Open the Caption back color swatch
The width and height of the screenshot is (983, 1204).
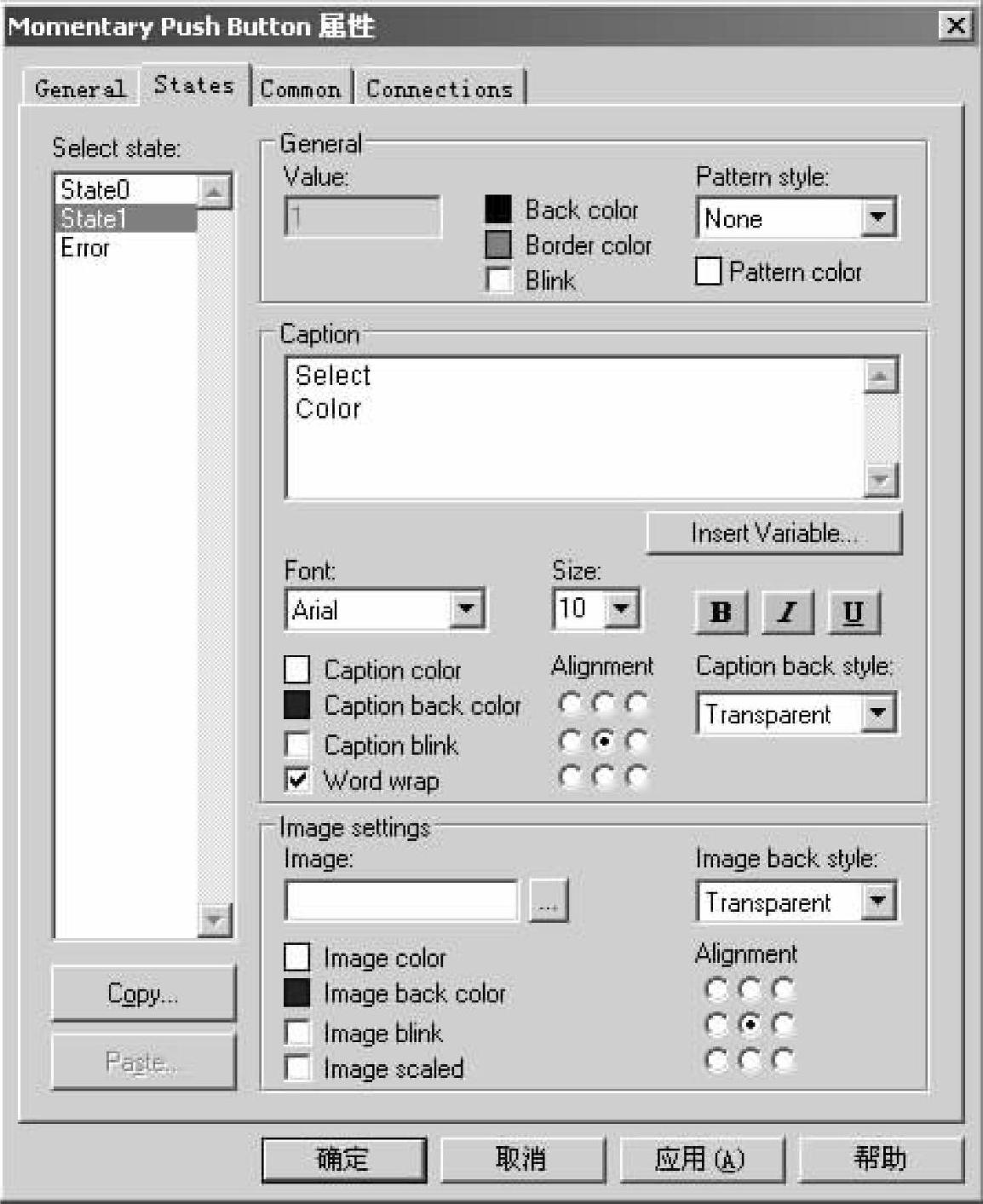point(297,706)
